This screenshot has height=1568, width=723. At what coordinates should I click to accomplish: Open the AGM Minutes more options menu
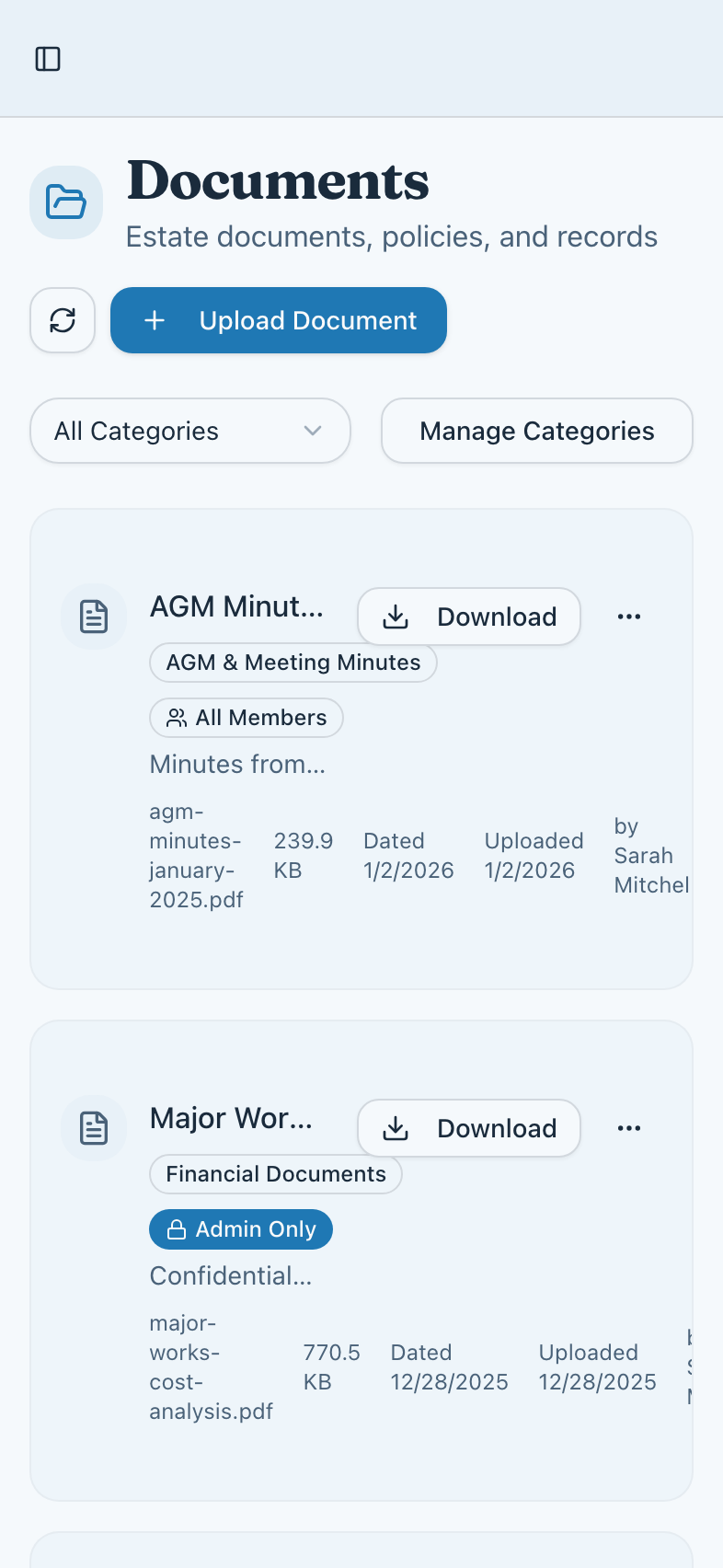pos(629,617)
